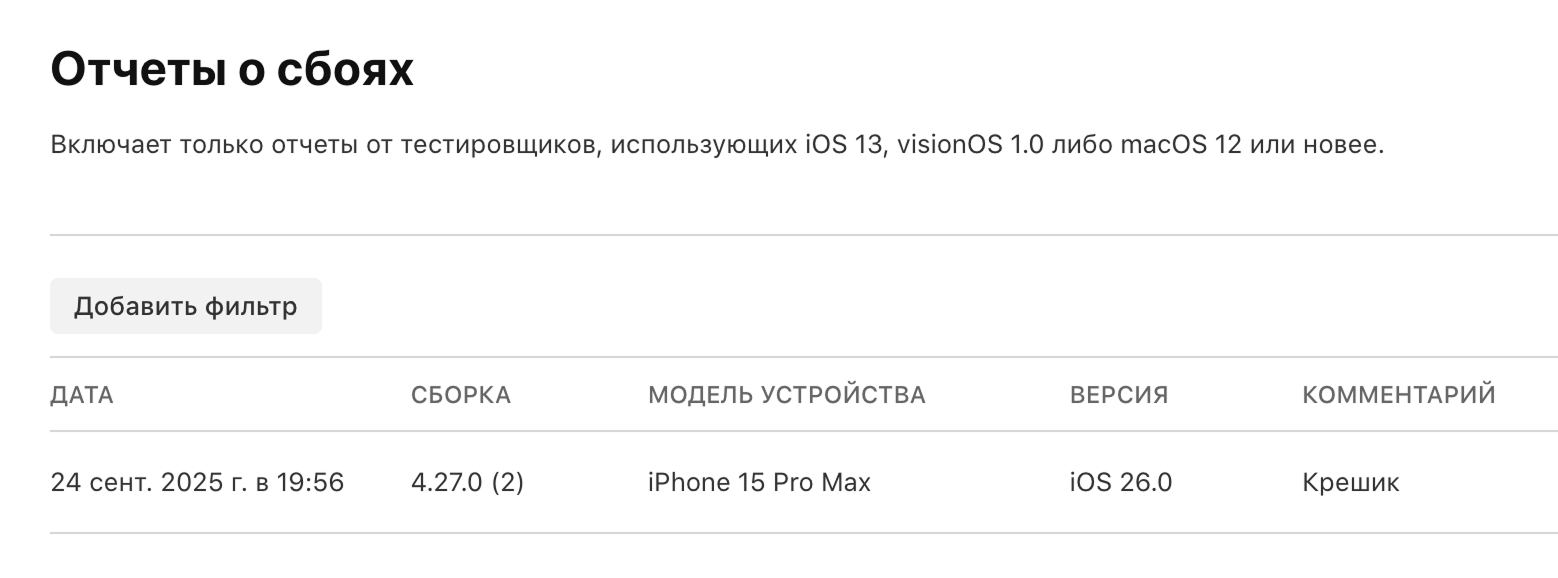The width and height of the screenshot is (1558, 578).
Task: Click the КОММЕНТАРИЙ column header
Action: click(x=1398, y=394)
